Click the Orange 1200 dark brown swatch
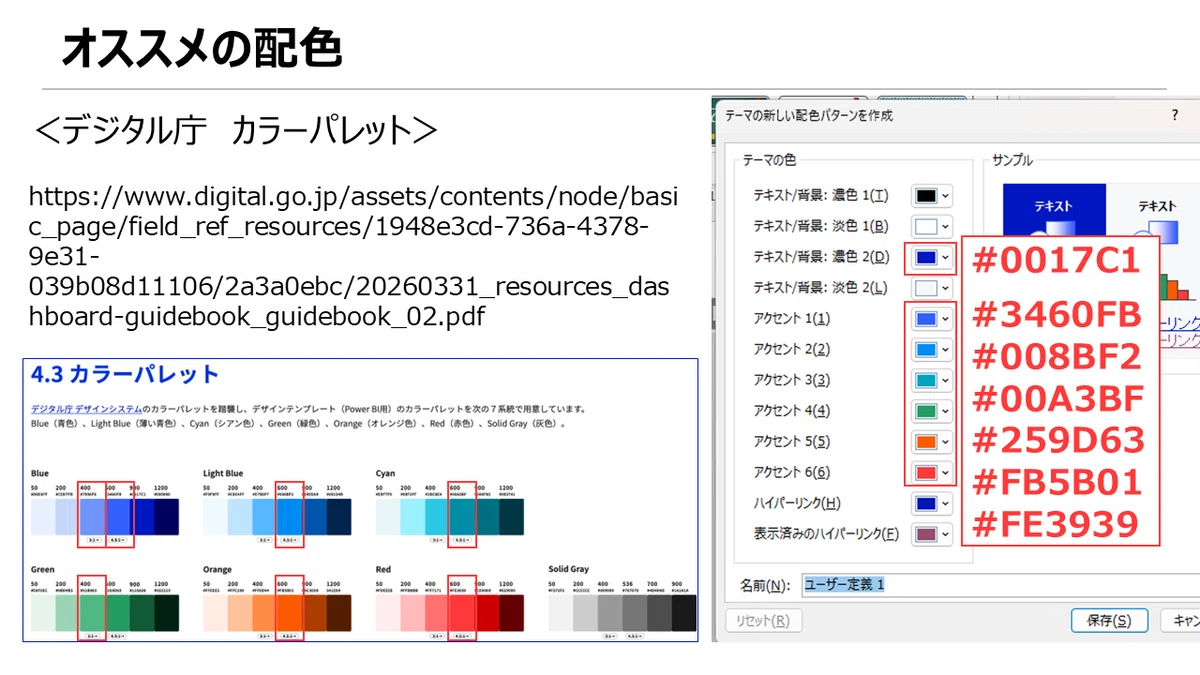This screenshot has width=1200, height=675. [339, 614]
